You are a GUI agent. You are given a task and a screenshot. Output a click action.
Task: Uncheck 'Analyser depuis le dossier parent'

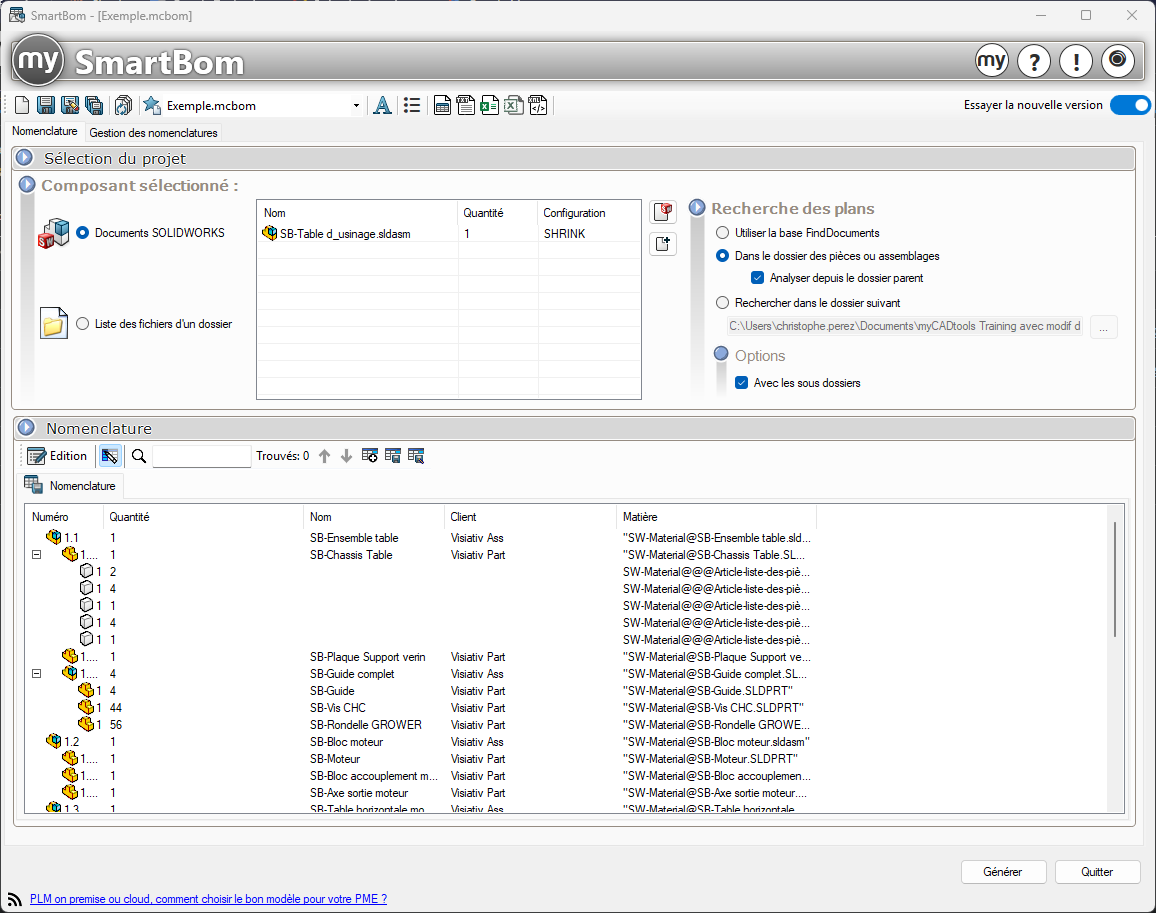758,278
